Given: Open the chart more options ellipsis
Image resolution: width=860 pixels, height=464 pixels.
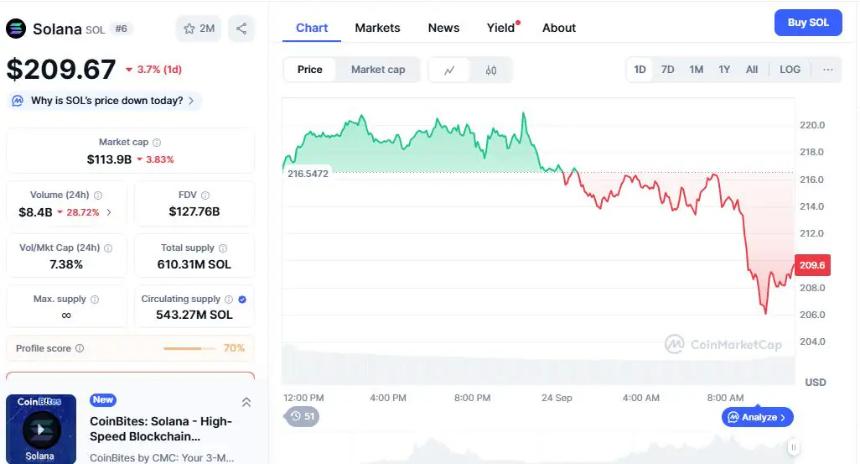Looking at the screenshot, I should click(828, 70).
